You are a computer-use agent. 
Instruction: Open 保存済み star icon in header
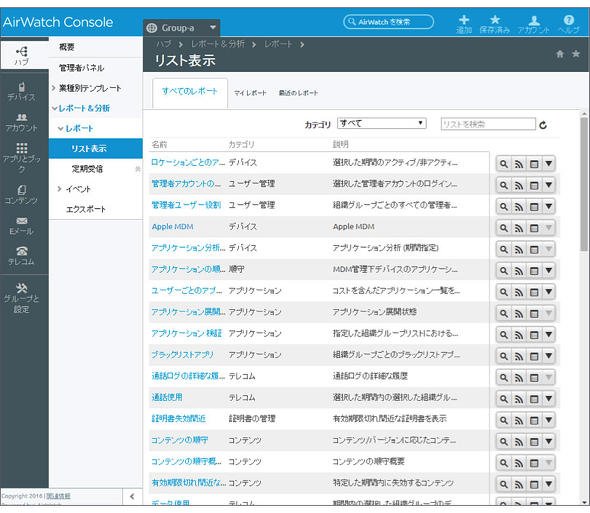pyautogui.click(x=494, y=24)
